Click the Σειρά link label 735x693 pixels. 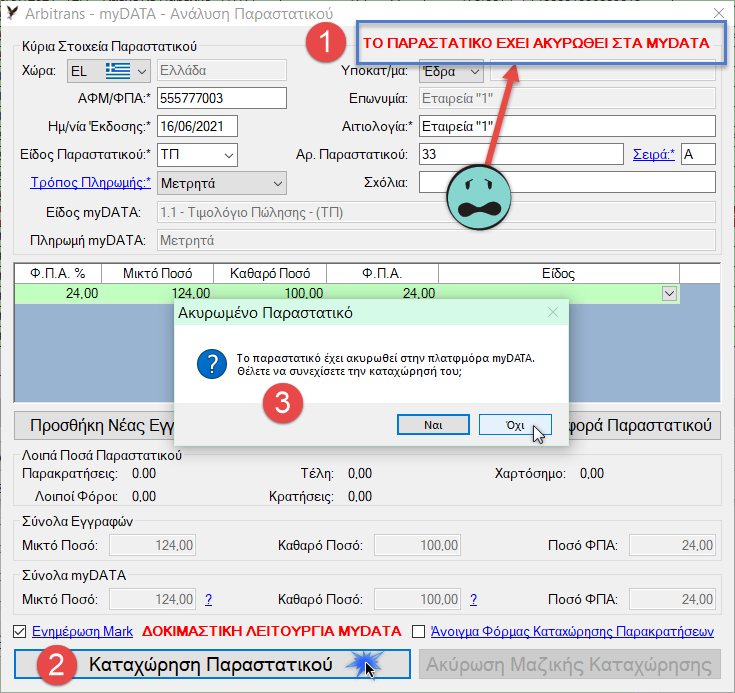click(x=653, y=154)
